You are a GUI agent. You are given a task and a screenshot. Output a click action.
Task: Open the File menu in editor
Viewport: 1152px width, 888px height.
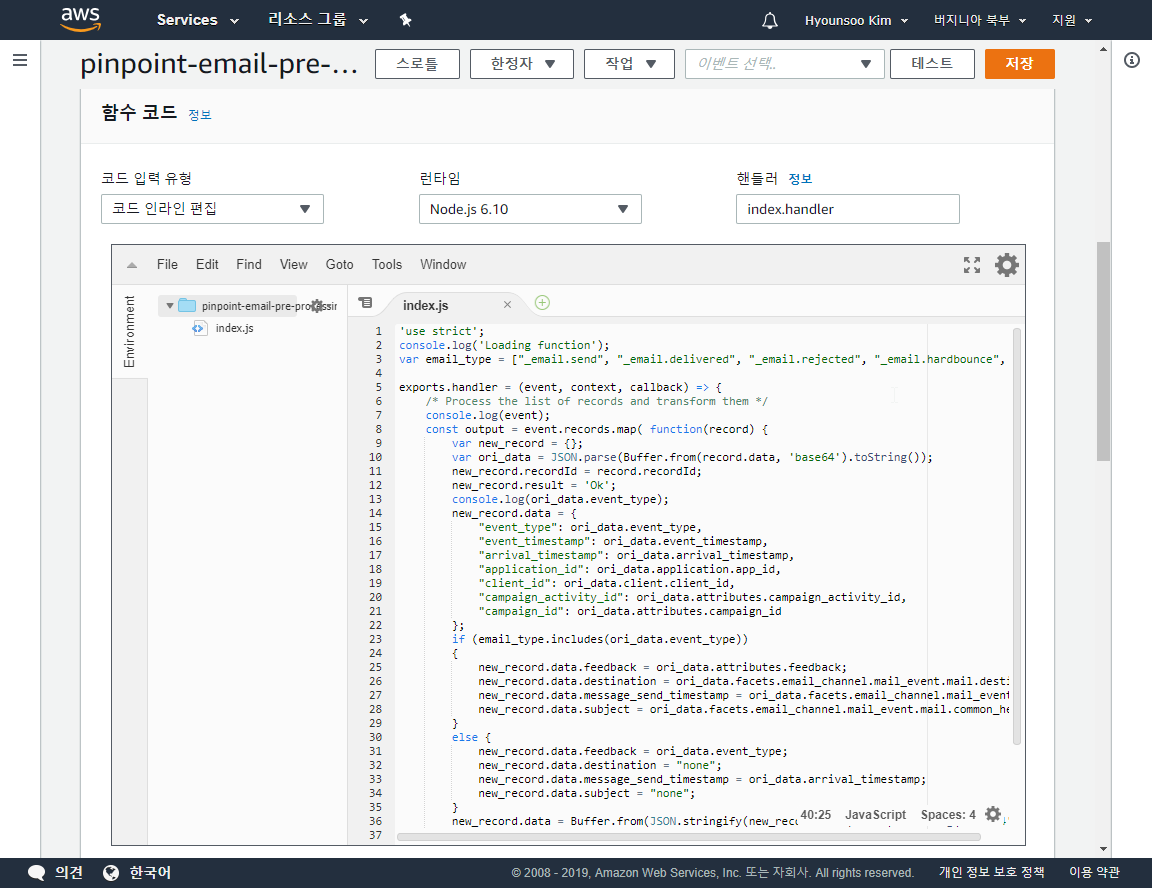168,264
